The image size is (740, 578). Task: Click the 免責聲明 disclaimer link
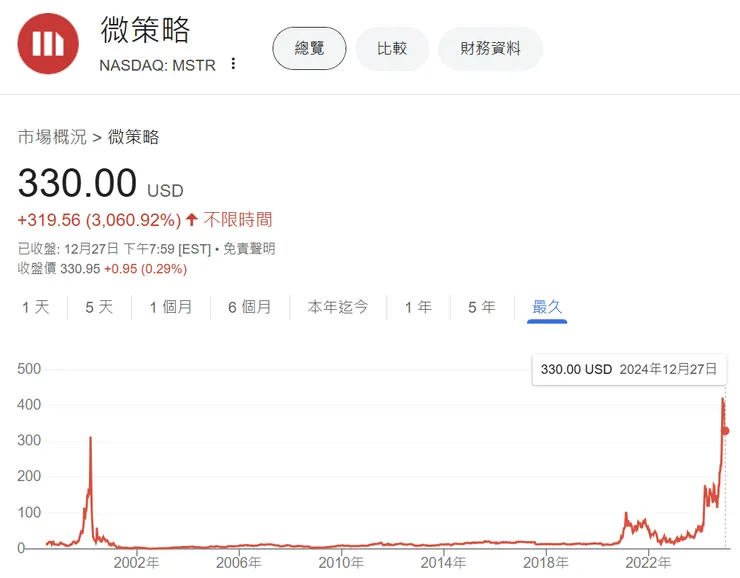(249, 249)
